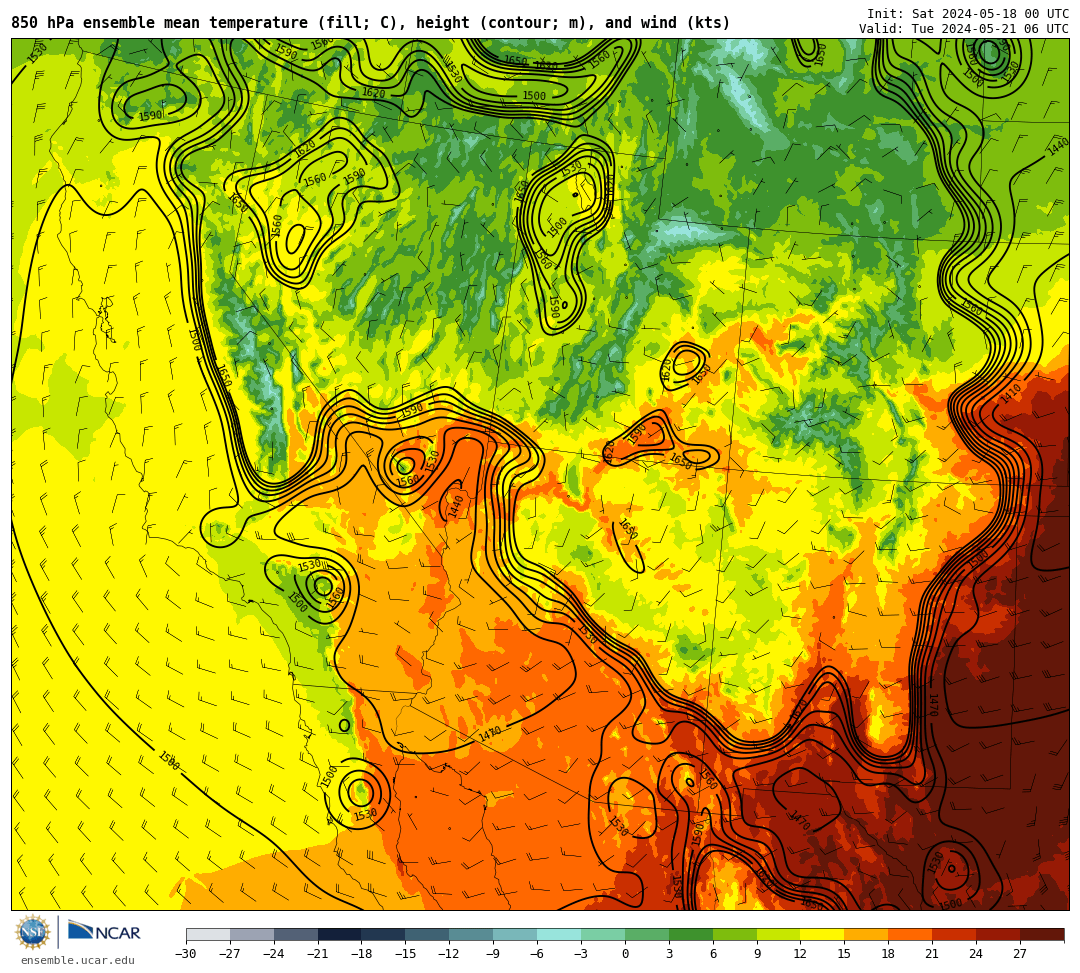The image size is (1080, 973).
Task: Click the darkest colorbar swatch above 27
Action: tap(1042, 934)
